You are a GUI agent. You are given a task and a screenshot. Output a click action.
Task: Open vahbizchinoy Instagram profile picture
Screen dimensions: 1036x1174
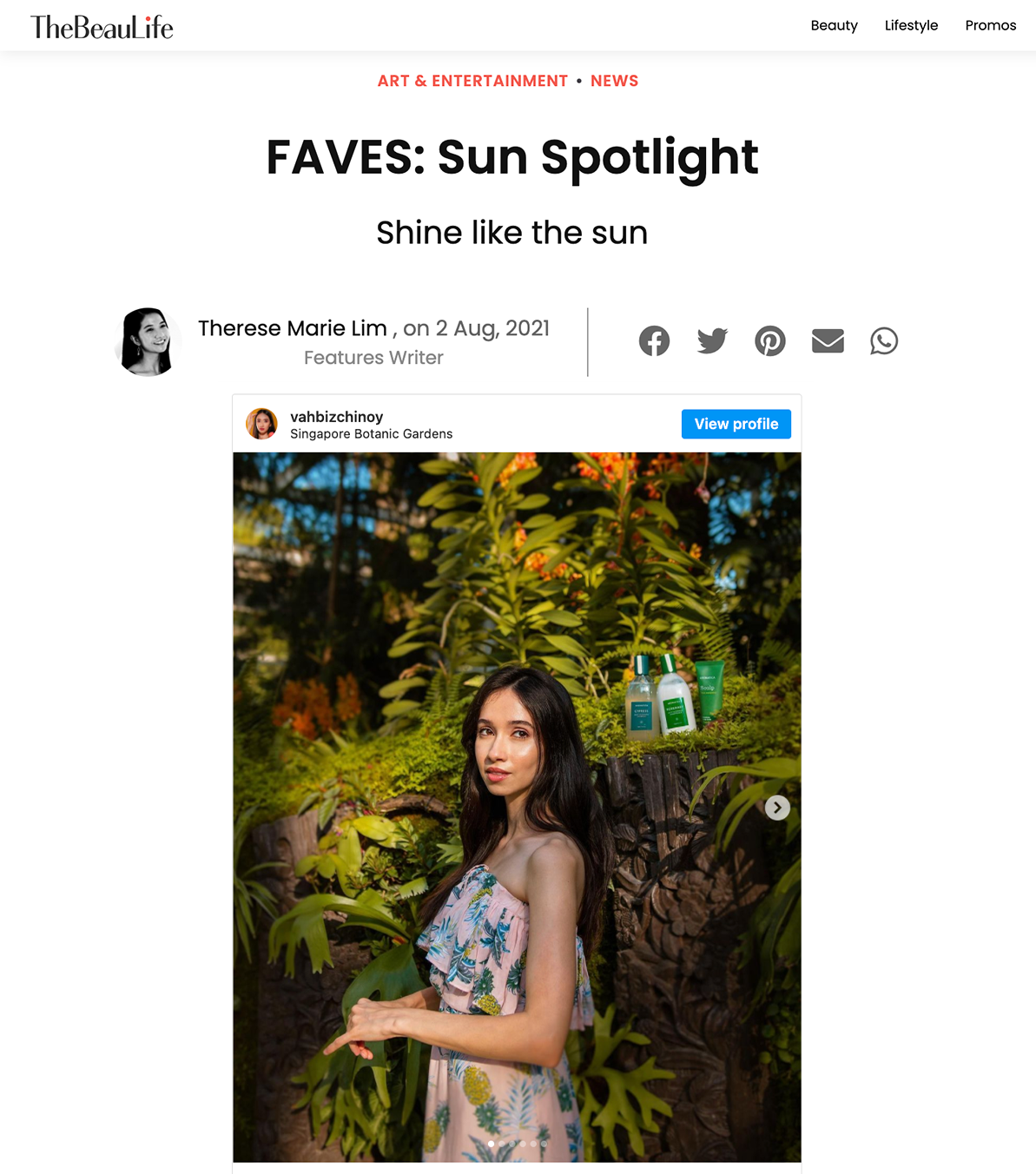tap(262, 424)
